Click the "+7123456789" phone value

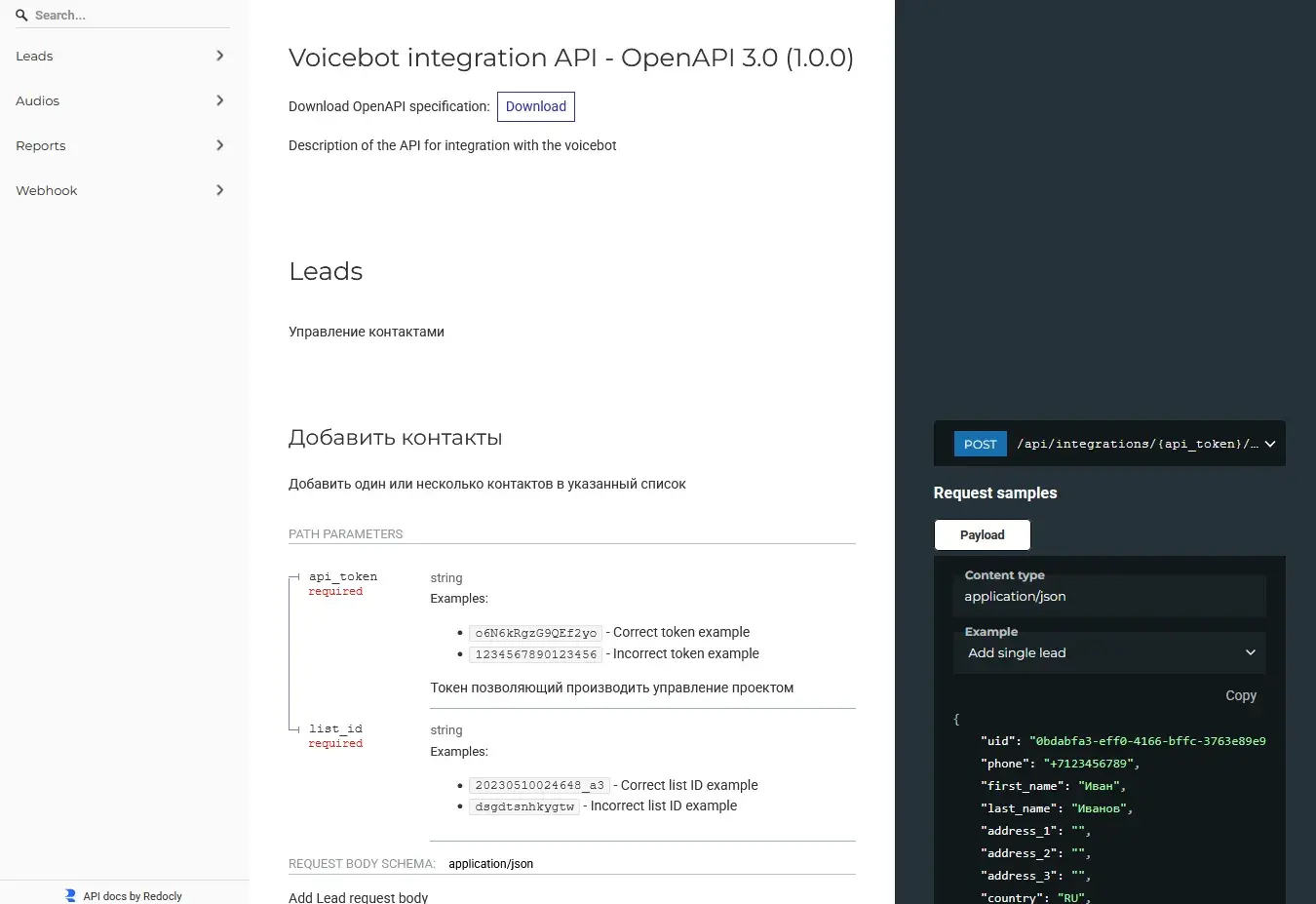tap(1089, 764)
